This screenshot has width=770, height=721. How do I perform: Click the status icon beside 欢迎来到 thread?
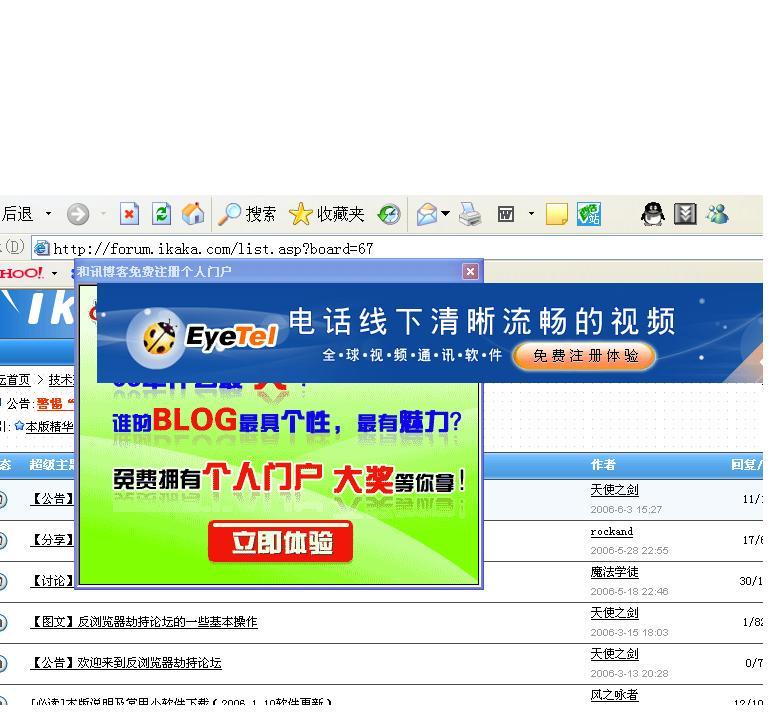pos(2,664)
